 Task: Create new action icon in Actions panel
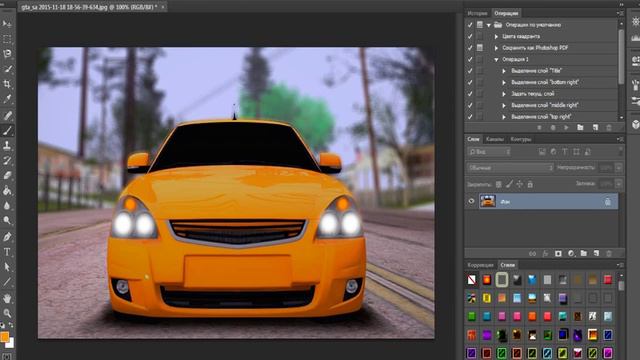(596, 128)
